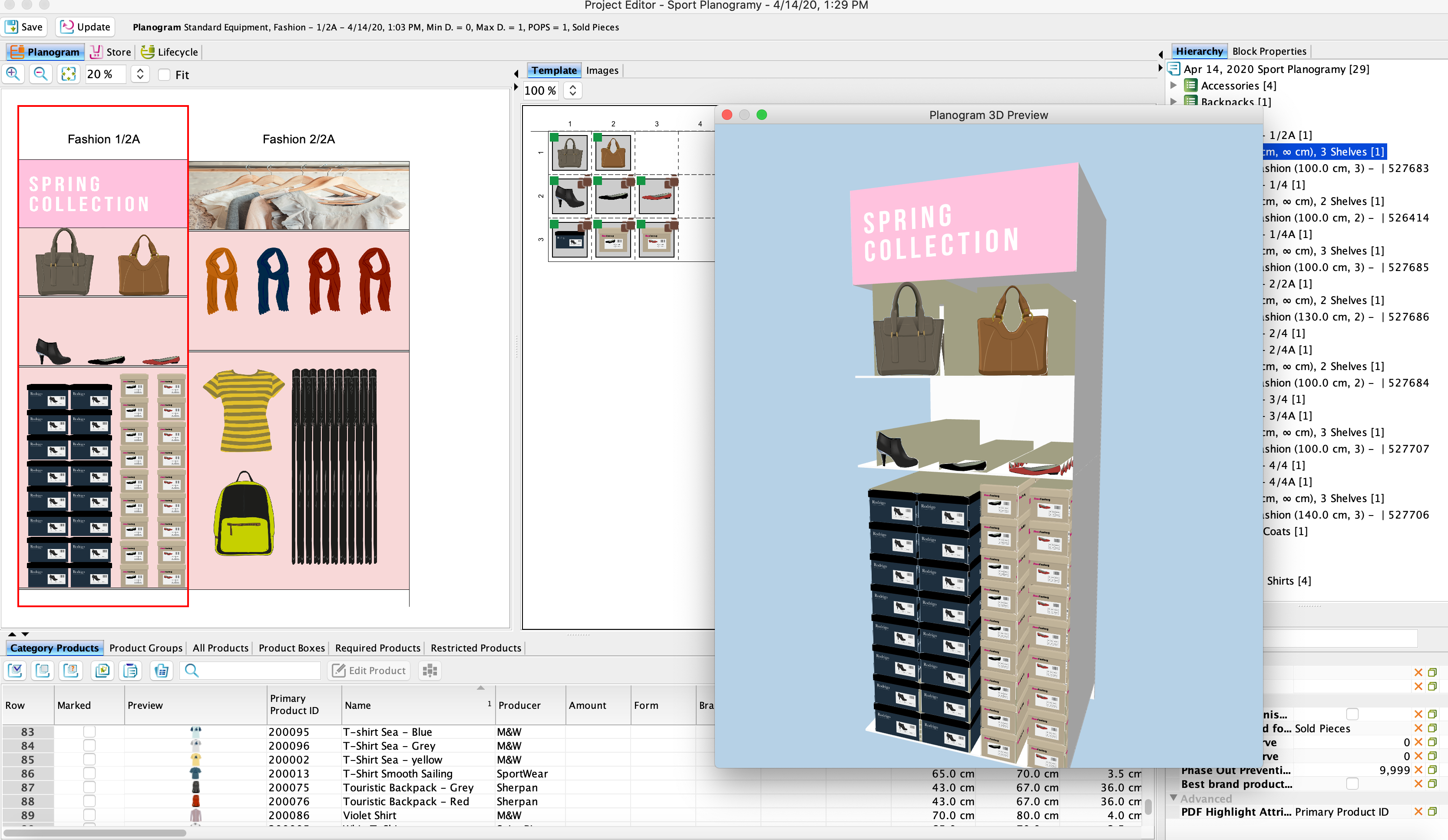Switch to the Product Groups tab

coord(145,648)
